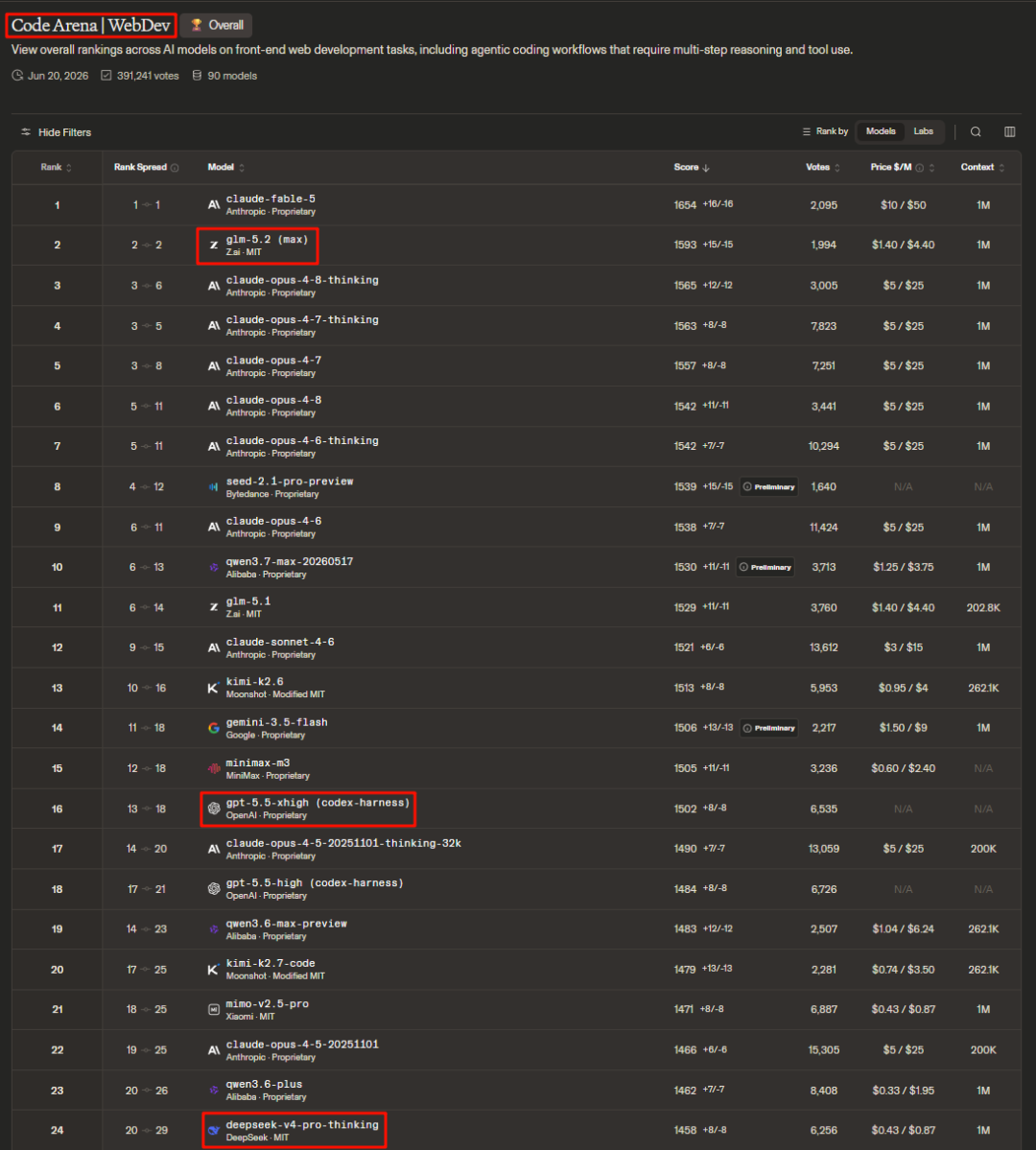This screenshot has height=1150, width=1036.
Task: Click the Alibaba logo beside qwen3.6-max-preview
Action: coord(214,929)
